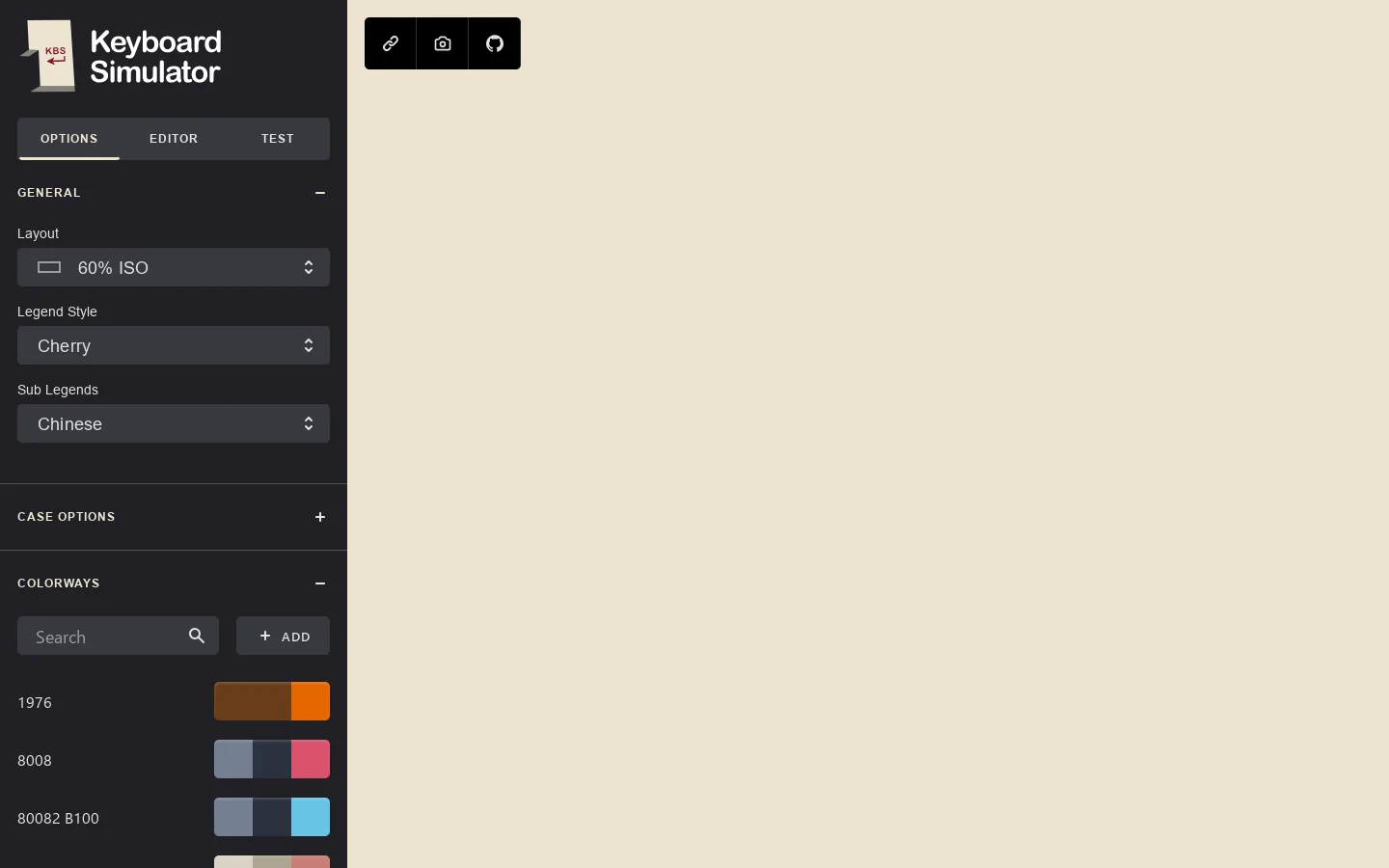The height and width of the screenshot is (868, 1389).
Task: Switch to the Options tab
Action: (69, 139)
